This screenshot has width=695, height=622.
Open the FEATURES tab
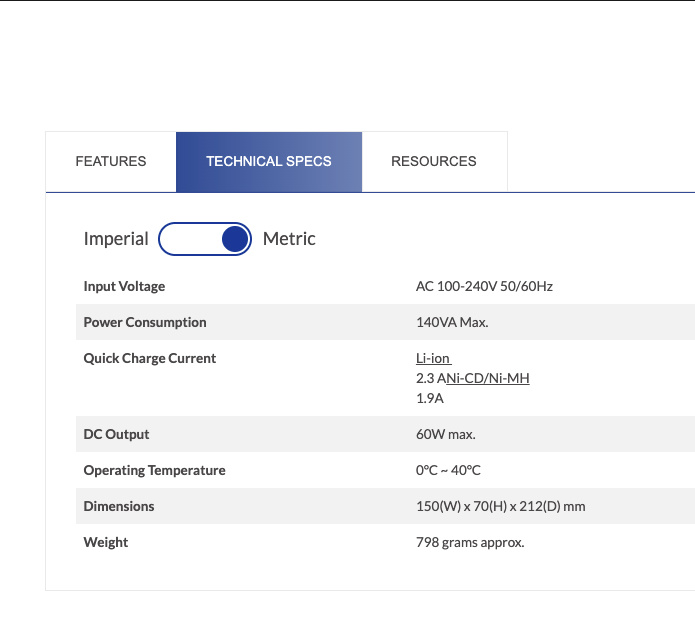[111, 162]
